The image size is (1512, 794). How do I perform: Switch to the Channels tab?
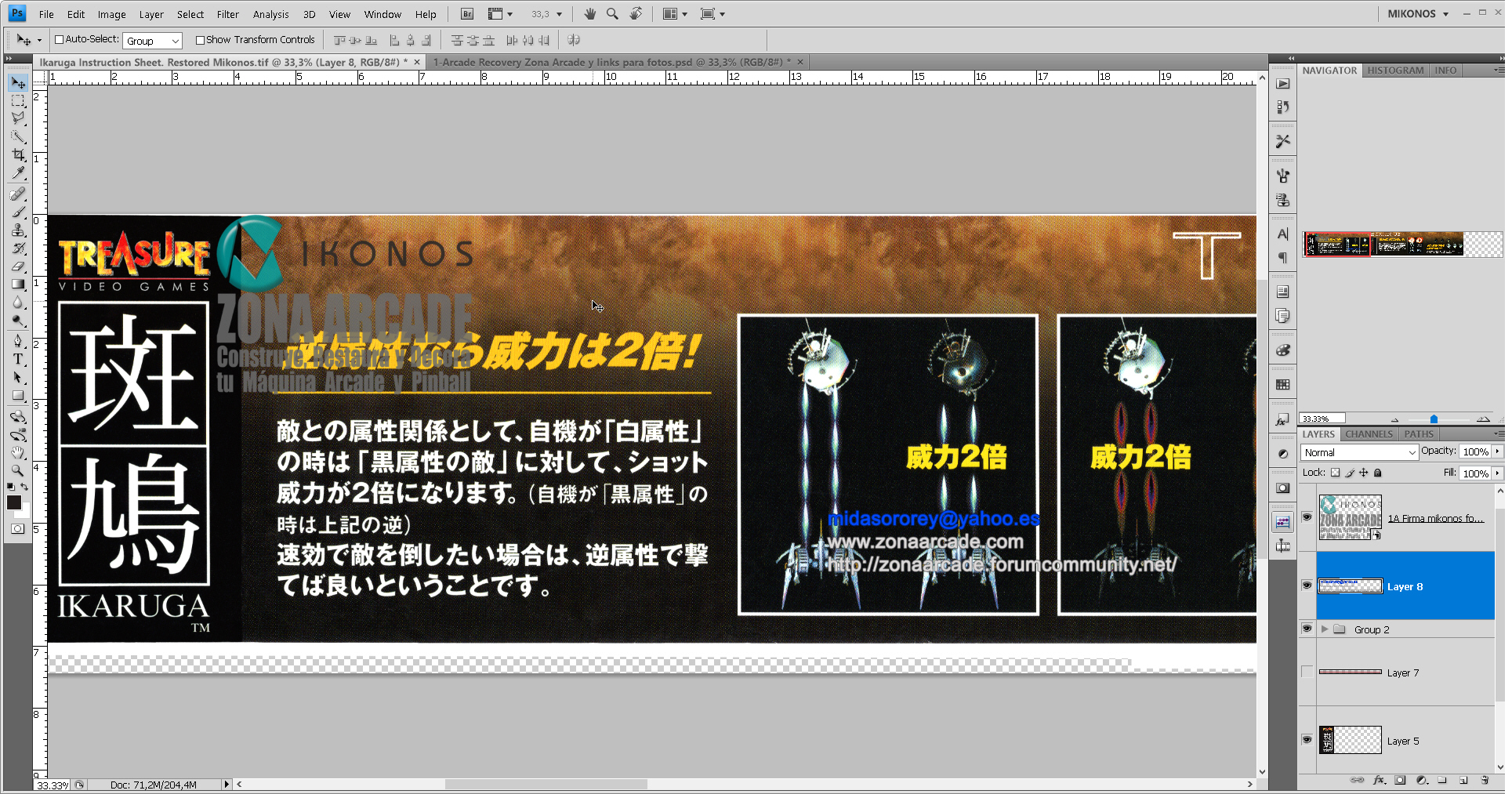[x=1368, y=433]
